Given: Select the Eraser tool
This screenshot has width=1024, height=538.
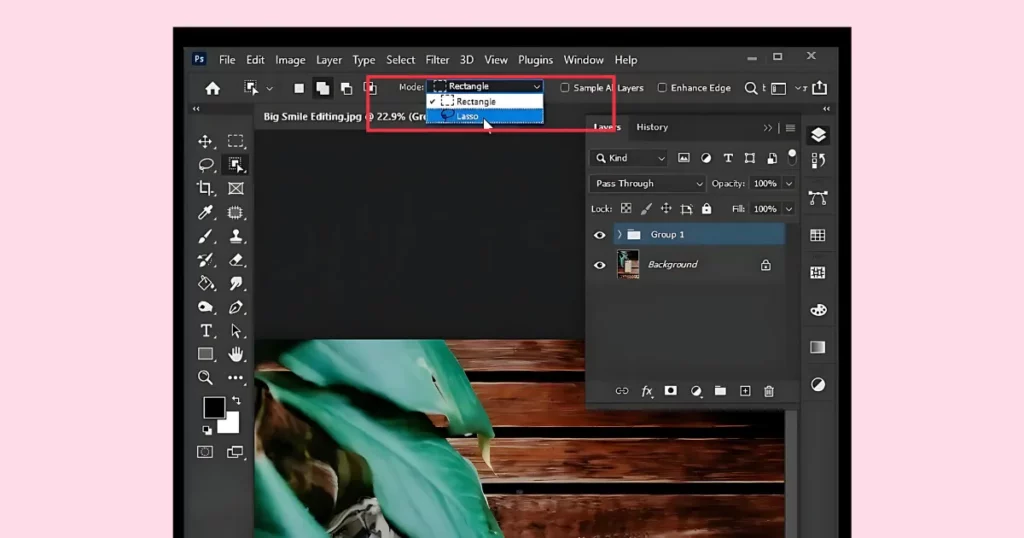Looking at the screenshot, I should (x=235, y=260).
